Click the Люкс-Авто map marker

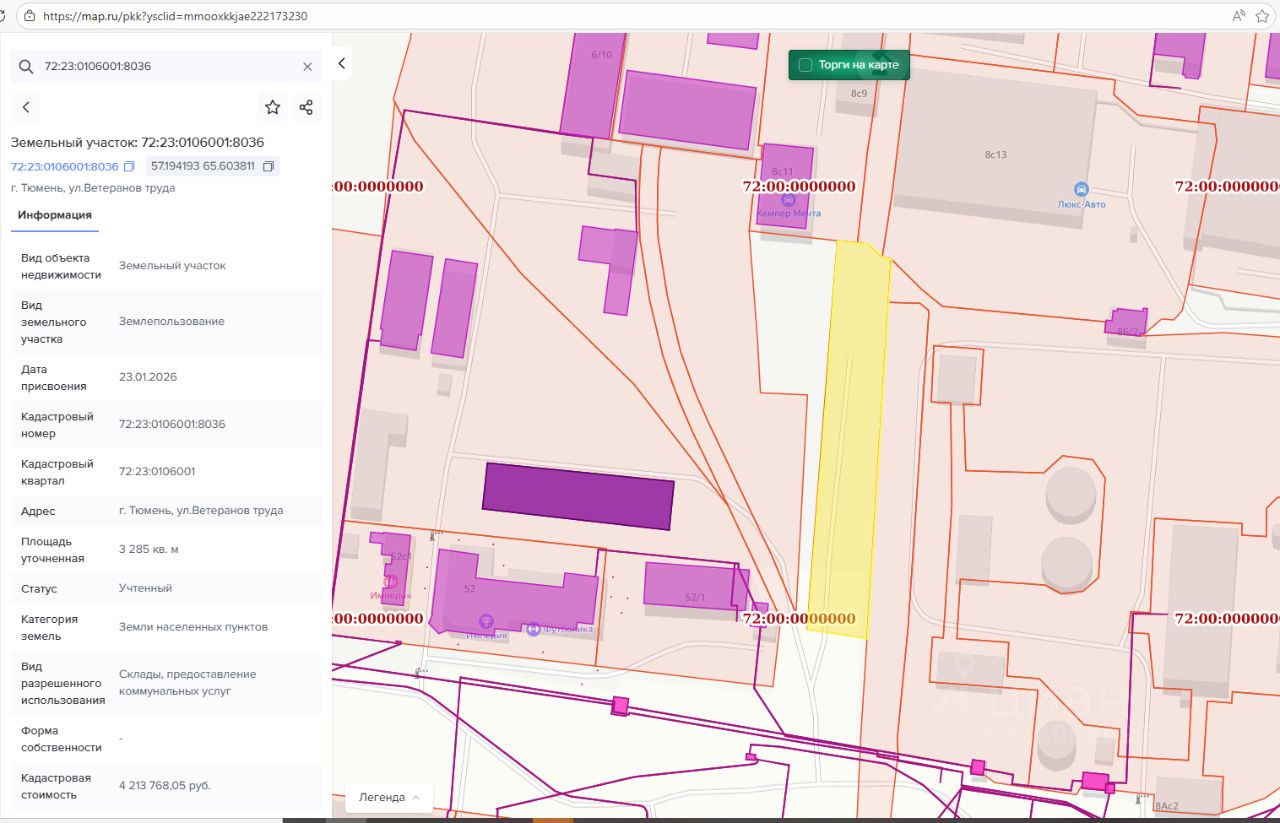point(1081,189)
